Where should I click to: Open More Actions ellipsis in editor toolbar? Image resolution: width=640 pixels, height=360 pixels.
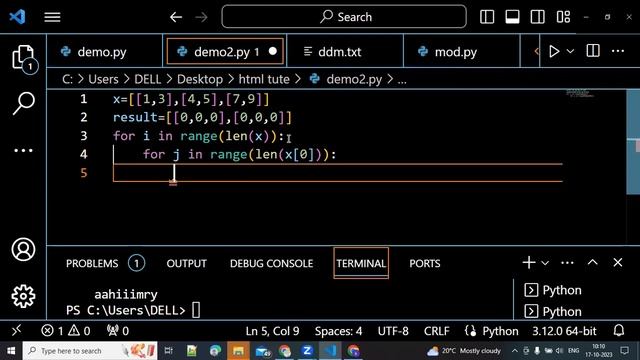[618, 51]
